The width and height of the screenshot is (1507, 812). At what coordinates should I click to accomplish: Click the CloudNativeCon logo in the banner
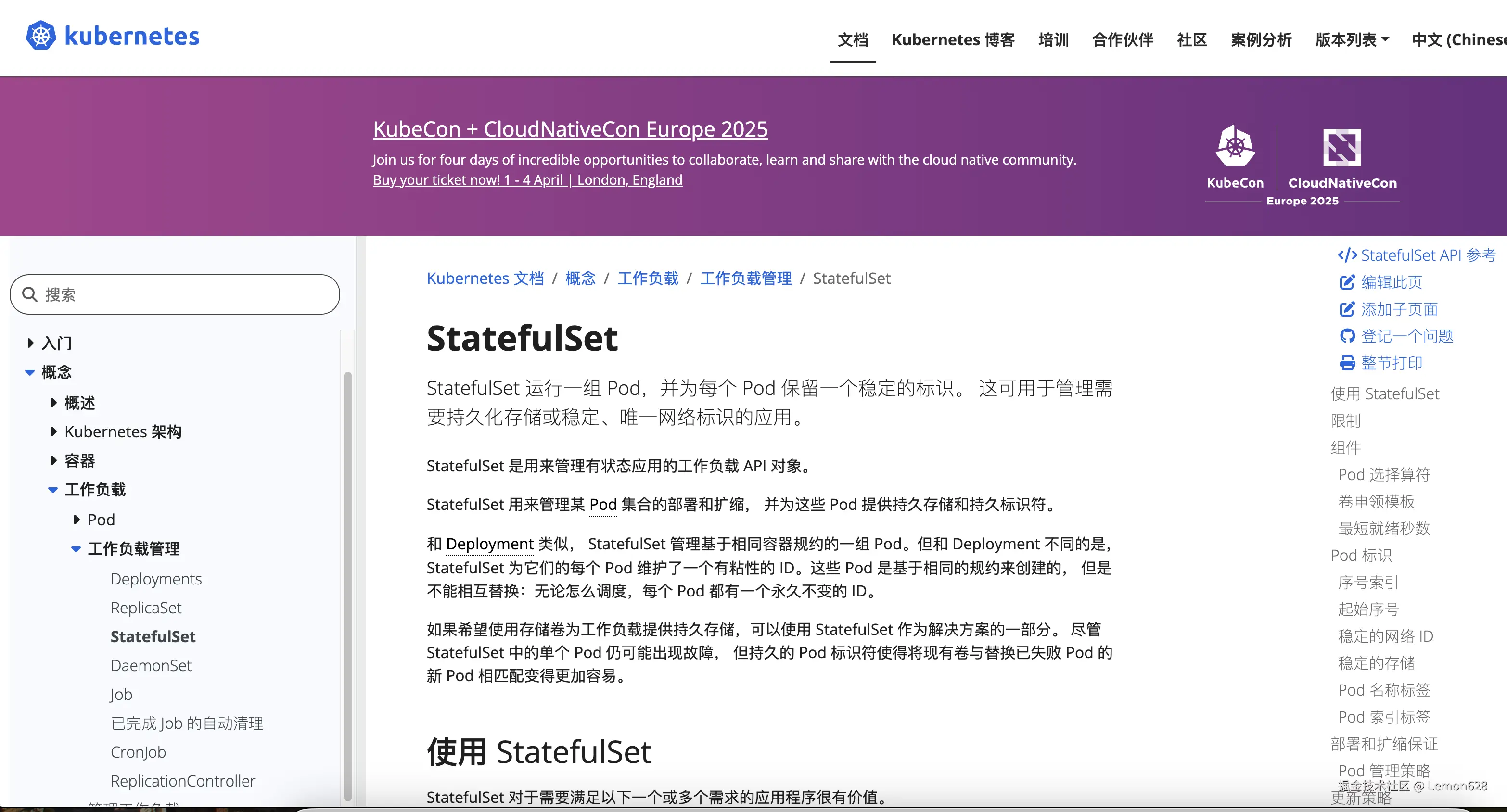[1342, 149]
